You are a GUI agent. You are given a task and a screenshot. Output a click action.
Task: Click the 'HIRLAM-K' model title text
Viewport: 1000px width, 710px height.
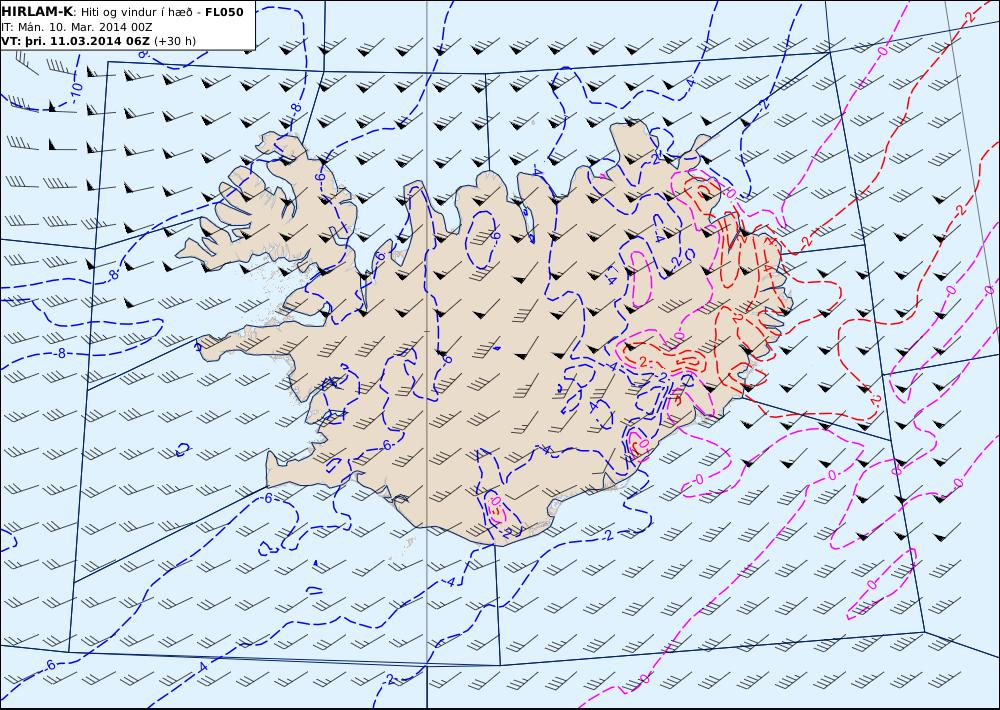[x=37, y=12]
